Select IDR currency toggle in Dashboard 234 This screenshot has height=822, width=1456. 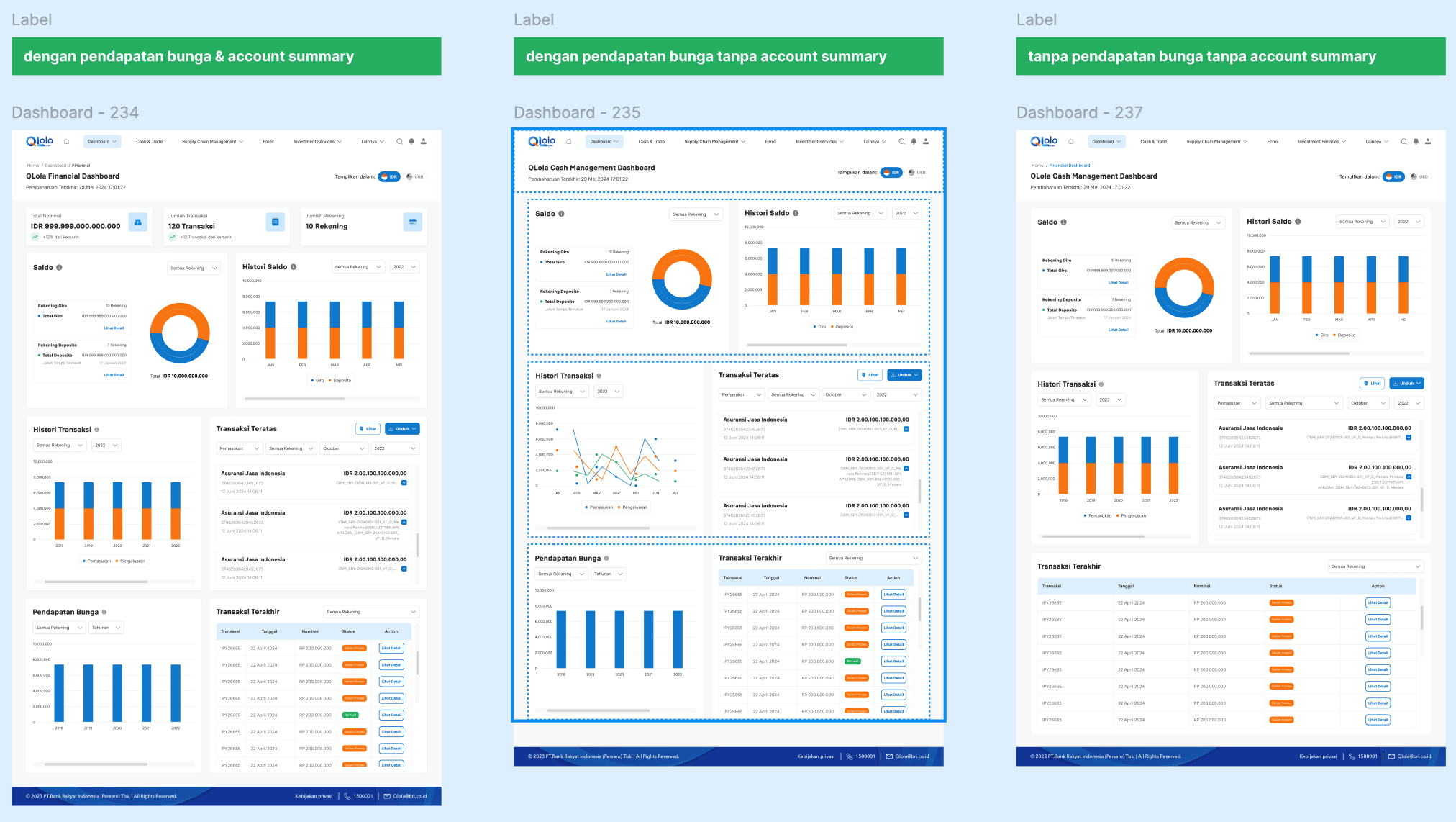[x=389, y=176]
